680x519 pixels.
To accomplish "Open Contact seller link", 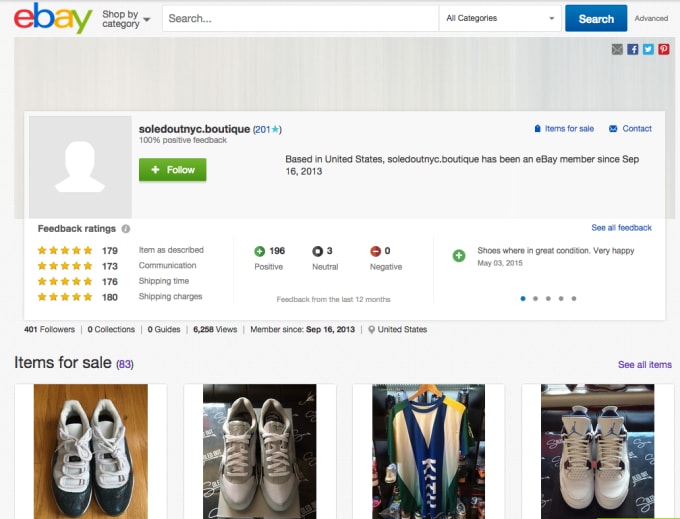I will pos(637,129).
